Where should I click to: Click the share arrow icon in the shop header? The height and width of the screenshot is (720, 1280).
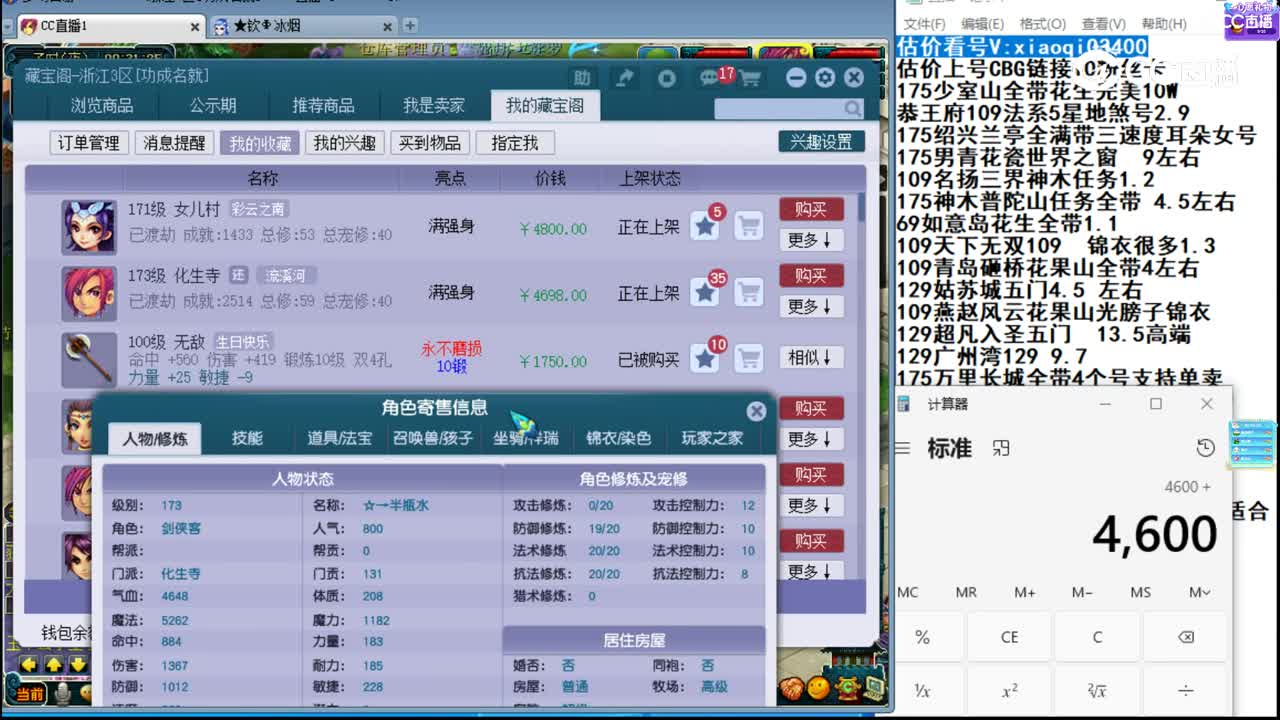[x=625, y=78]
